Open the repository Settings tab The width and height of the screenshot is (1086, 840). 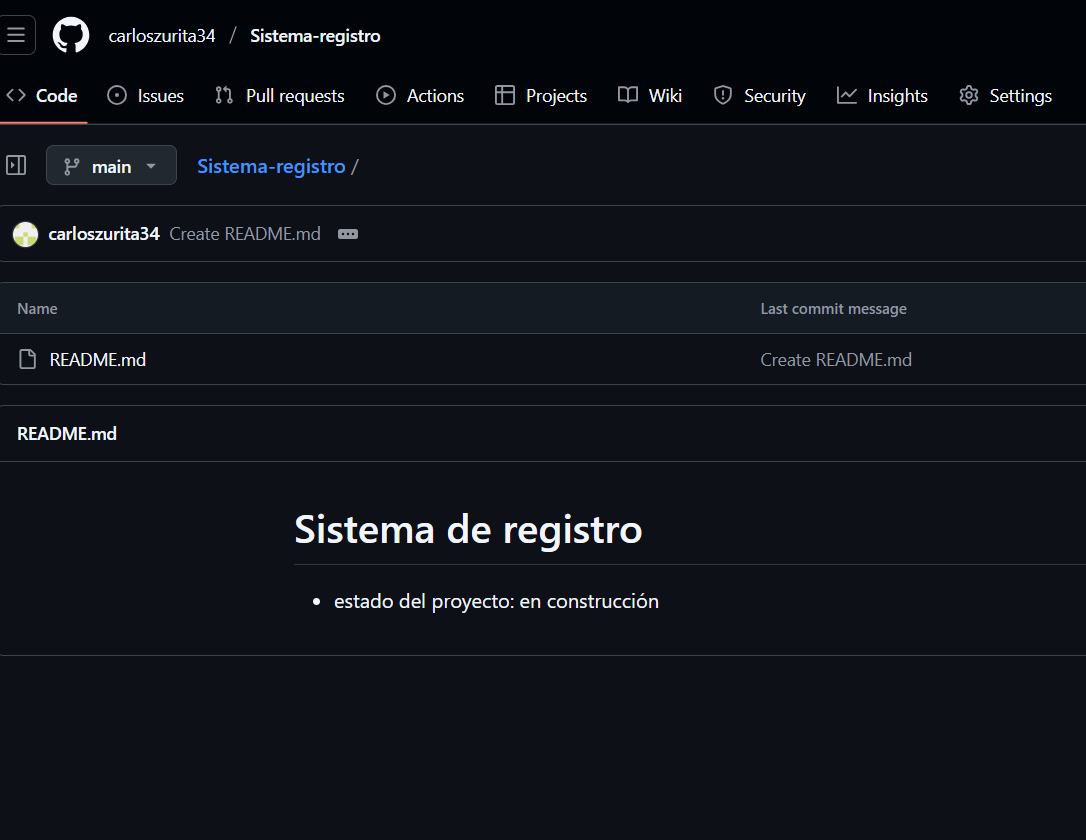(x=1006, y=96)
